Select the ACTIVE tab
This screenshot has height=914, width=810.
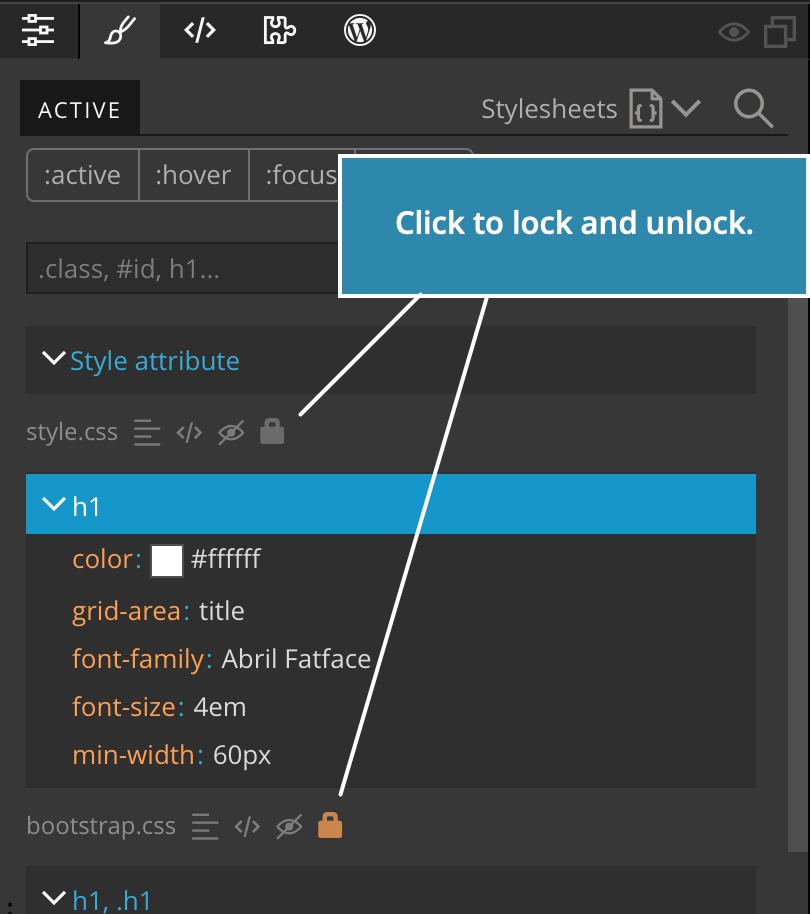[80, 108]
